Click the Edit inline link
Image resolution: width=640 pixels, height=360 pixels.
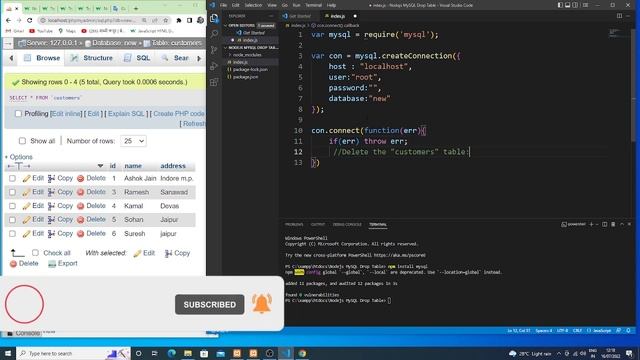pyautogui.click(x=66, y=114)
